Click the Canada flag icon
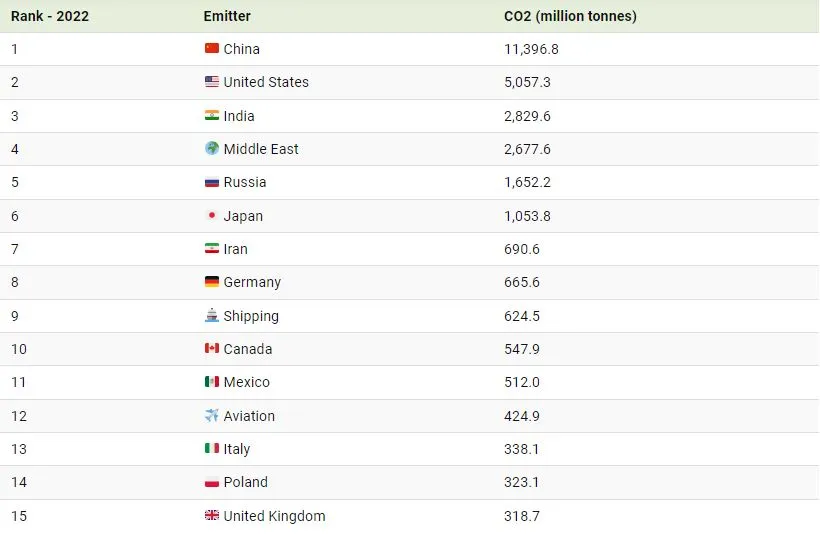820x539 pixels. click(211, 348)
